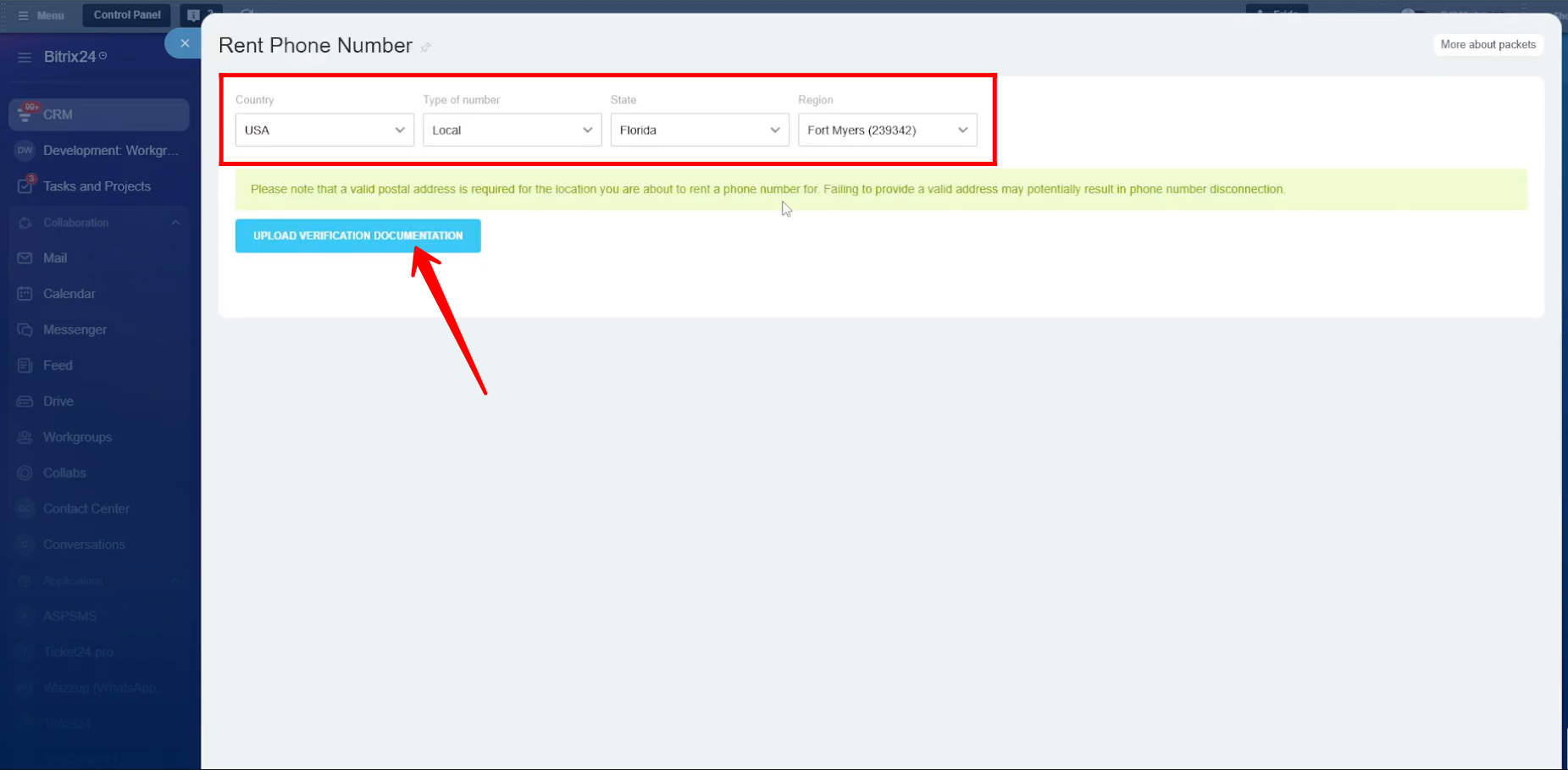Collapse the Collaboration section chevron
This screenshot has height=770, width=1568.
click(x=175, y=223)
